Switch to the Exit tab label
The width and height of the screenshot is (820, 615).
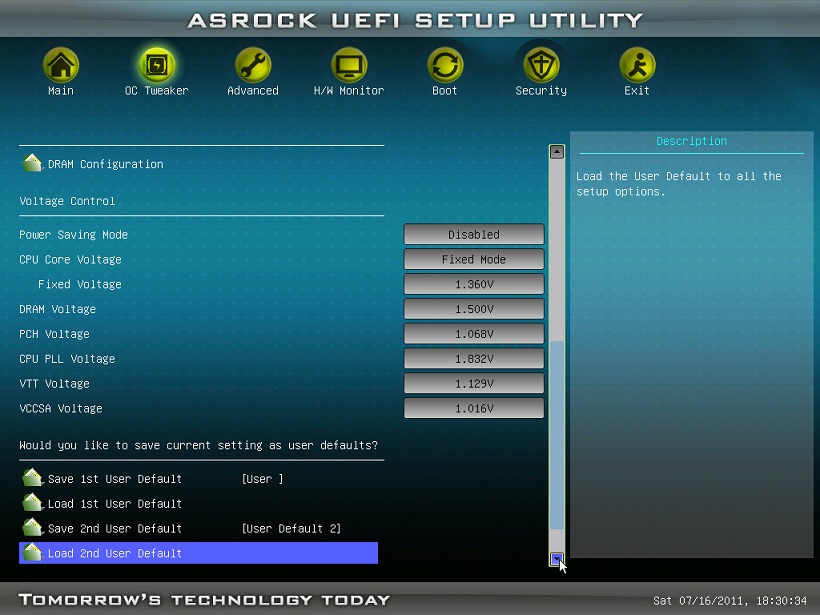click(x=637, y=90)
